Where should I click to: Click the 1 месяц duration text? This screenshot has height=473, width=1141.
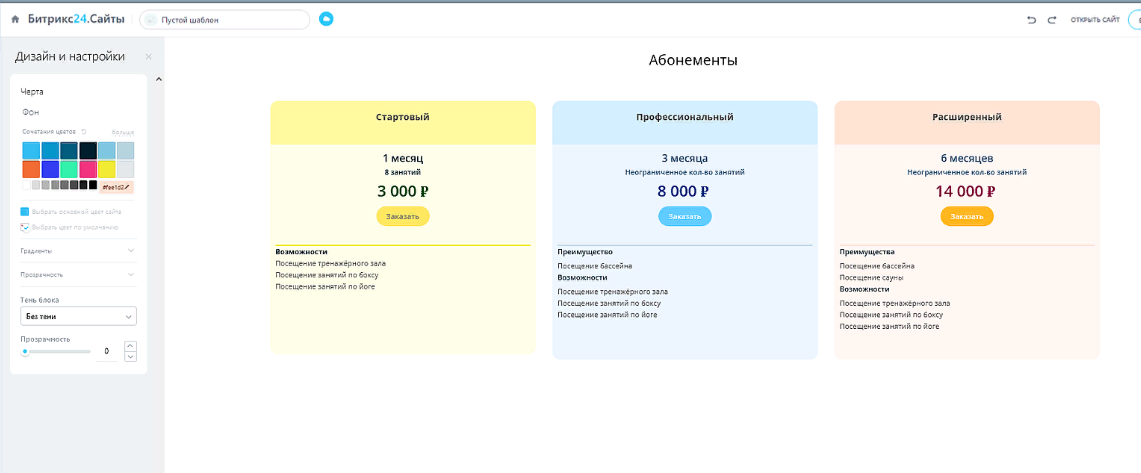[402, 158]
